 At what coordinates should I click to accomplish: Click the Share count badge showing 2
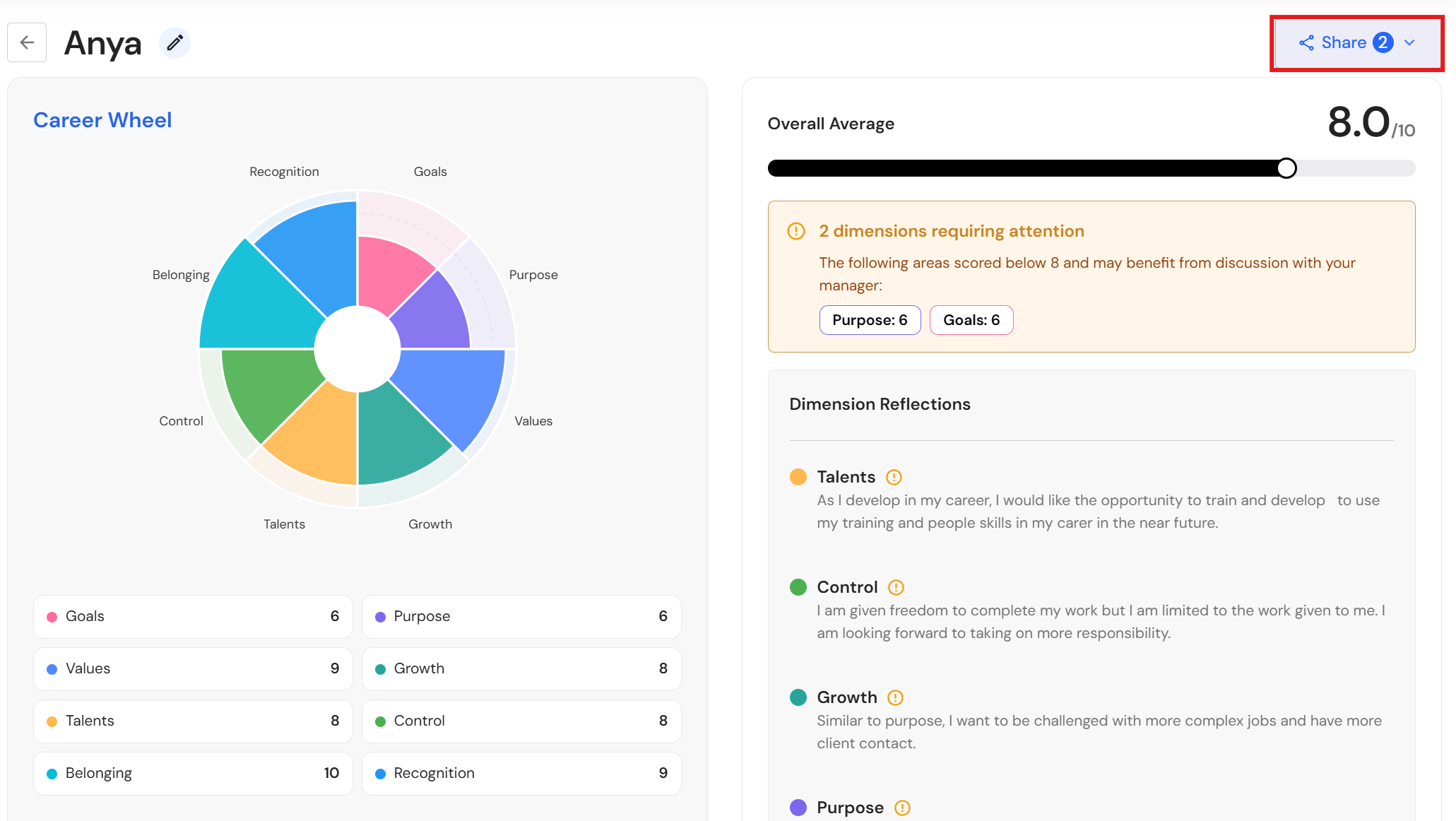pos(1383,43)
